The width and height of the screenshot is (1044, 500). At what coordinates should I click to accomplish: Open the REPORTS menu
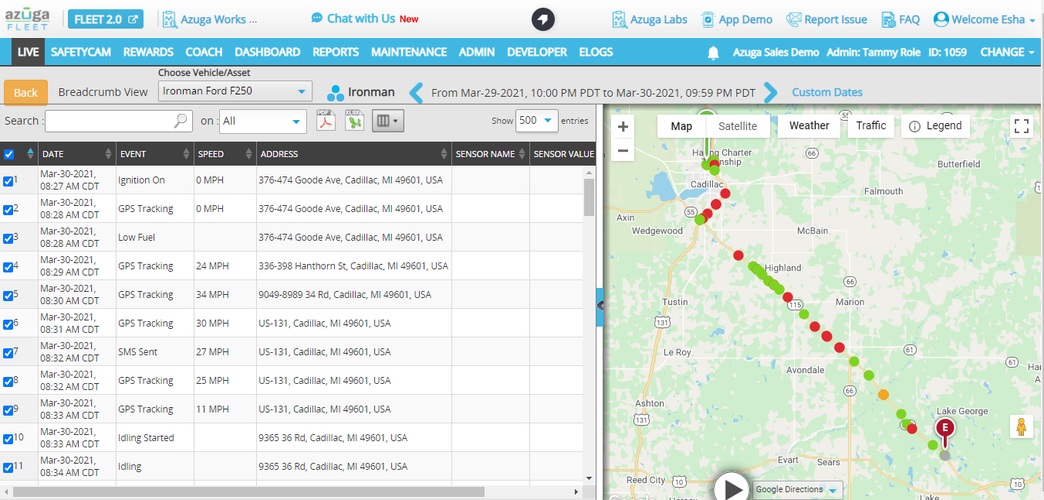click(335, 52)
